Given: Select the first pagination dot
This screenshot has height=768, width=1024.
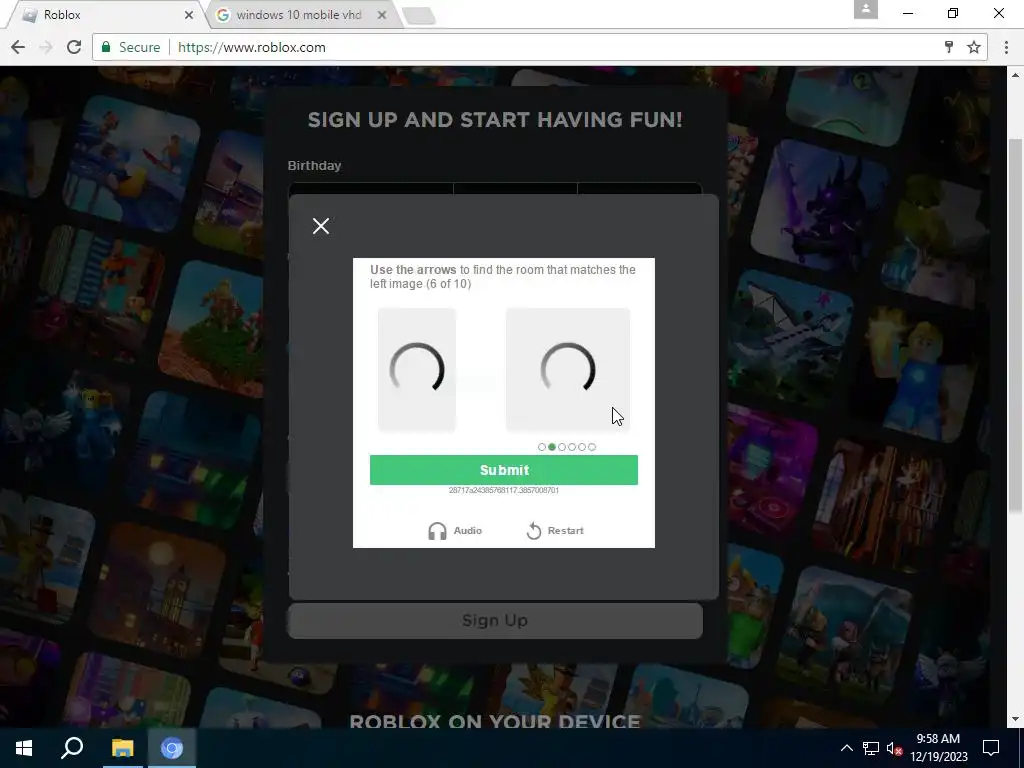Looking at the screenshot, I should [x=541, y=447].
